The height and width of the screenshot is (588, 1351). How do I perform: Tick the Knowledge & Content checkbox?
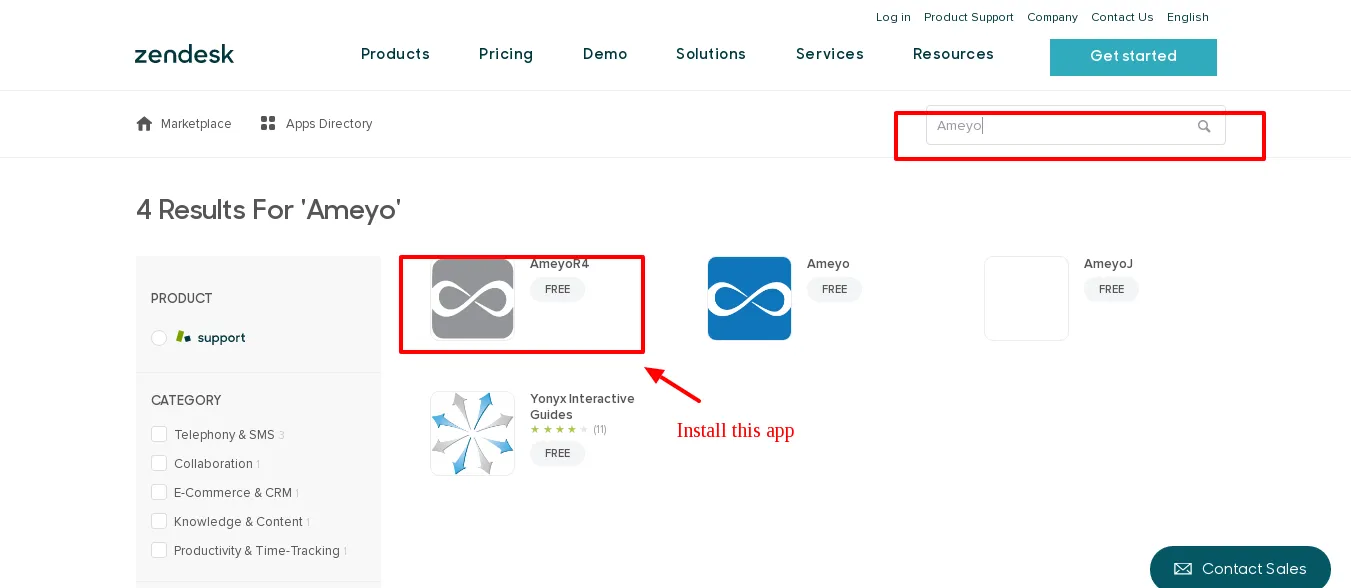click(x=159, y=521)
